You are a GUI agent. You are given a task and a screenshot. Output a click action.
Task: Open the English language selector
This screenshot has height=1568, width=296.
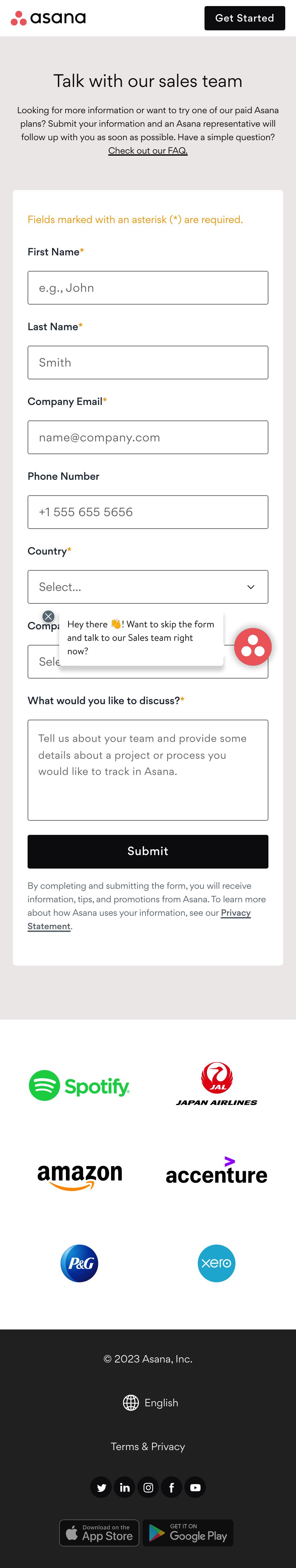tap(151, 1403)
